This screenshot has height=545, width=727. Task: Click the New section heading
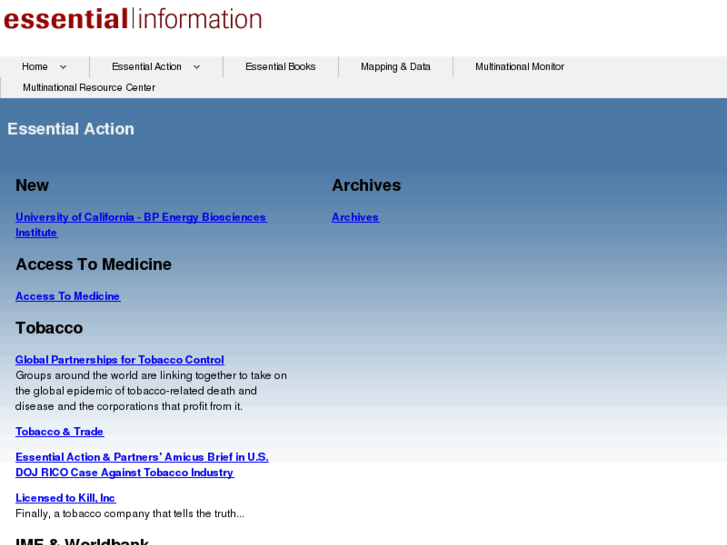click(32, 186)
